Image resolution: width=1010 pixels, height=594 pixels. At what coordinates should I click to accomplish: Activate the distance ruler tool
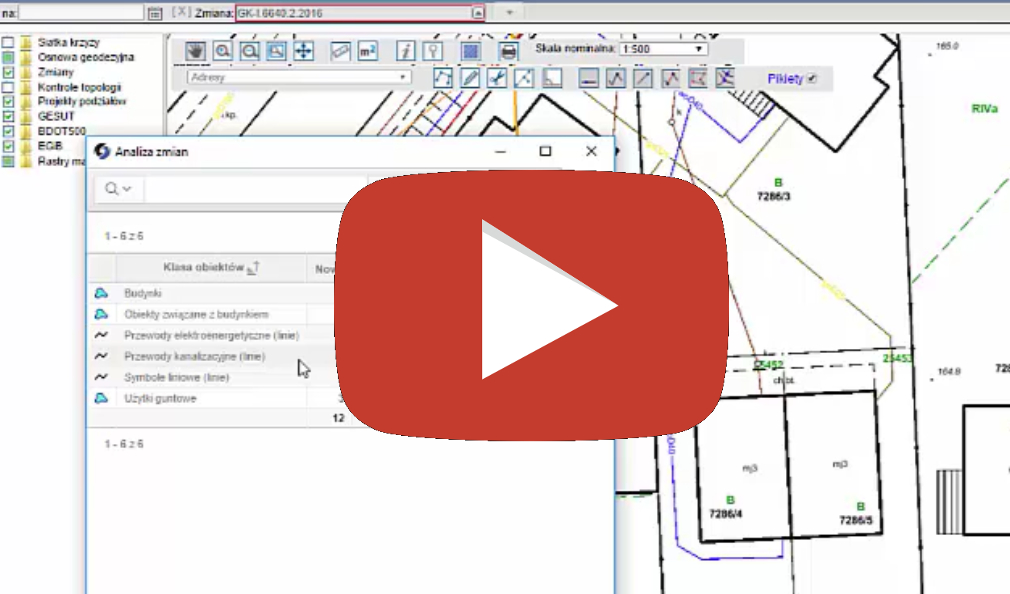341,50
